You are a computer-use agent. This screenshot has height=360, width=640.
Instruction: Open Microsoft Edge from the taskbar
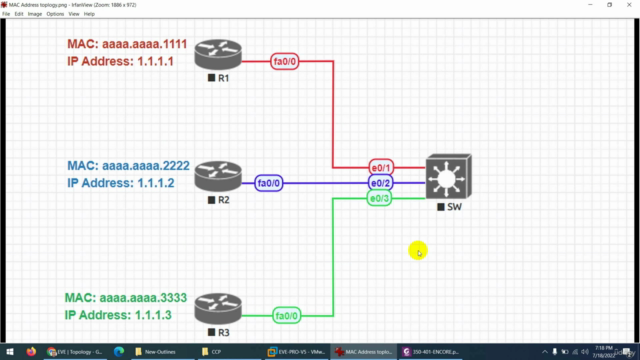click(119, 351)
